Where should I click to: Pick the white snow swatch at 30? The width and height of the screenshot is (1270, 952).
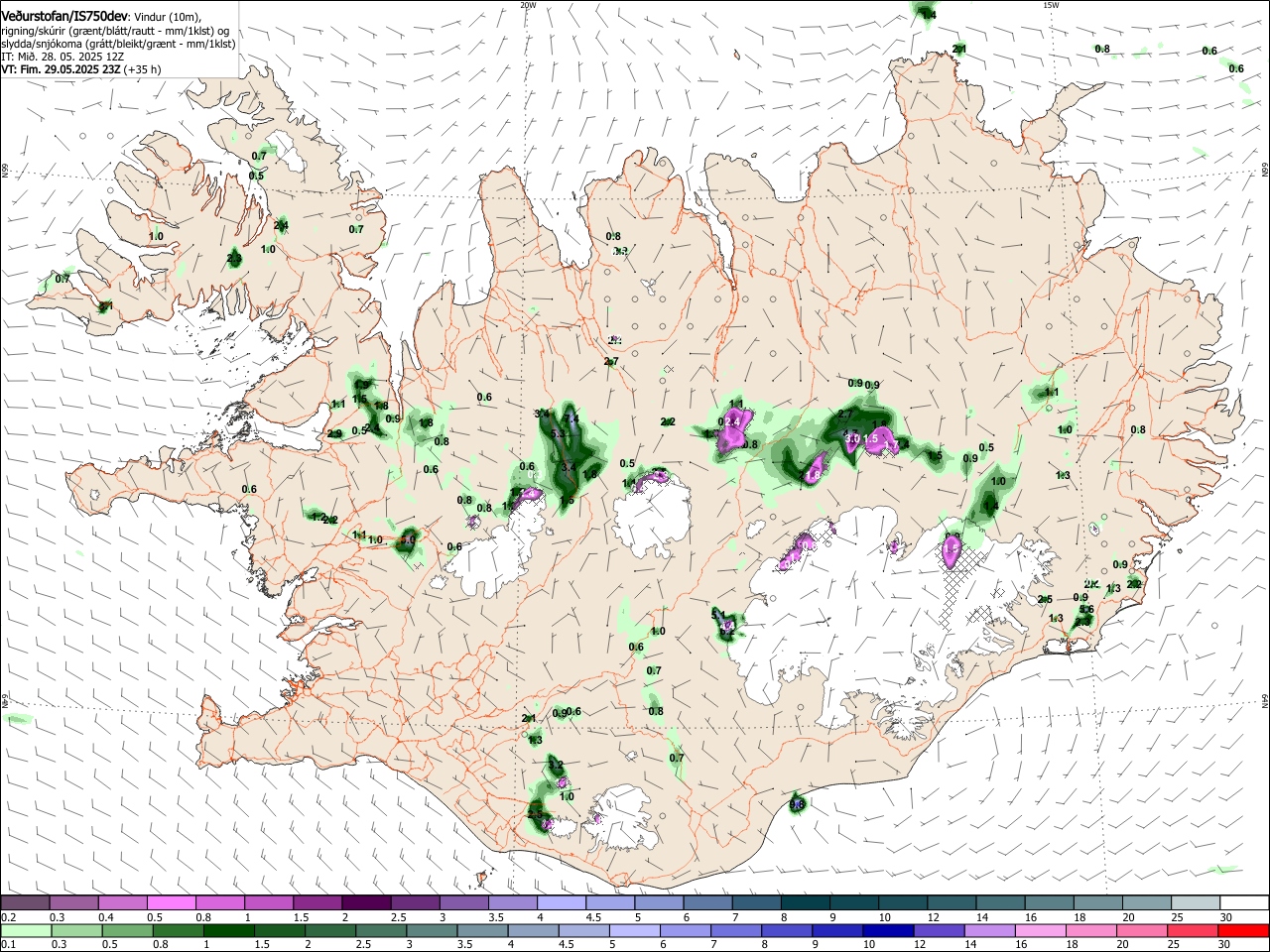point(1244,903)
